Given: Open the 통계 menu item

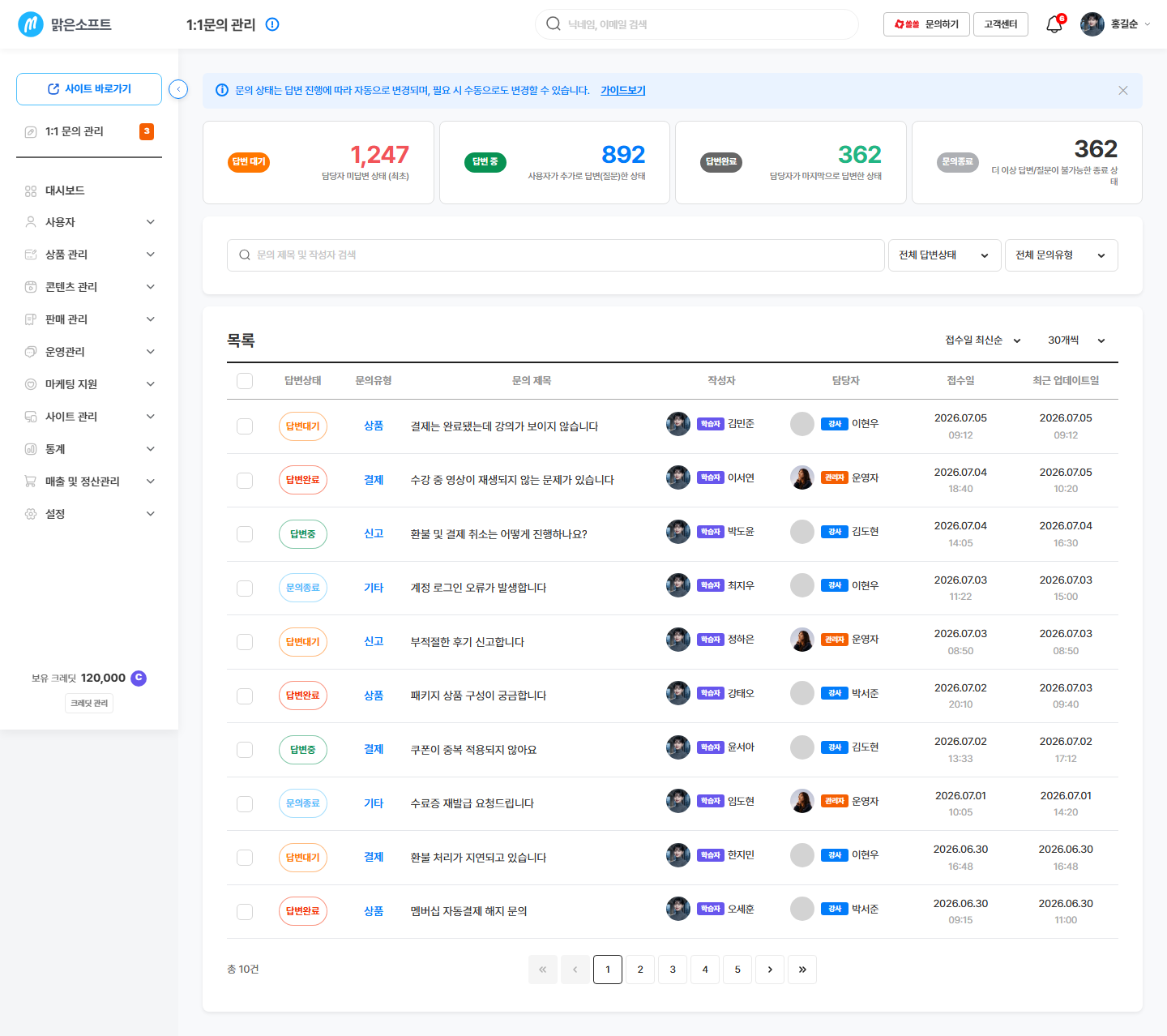Looking at the screenshot, I should coord(89,449).
